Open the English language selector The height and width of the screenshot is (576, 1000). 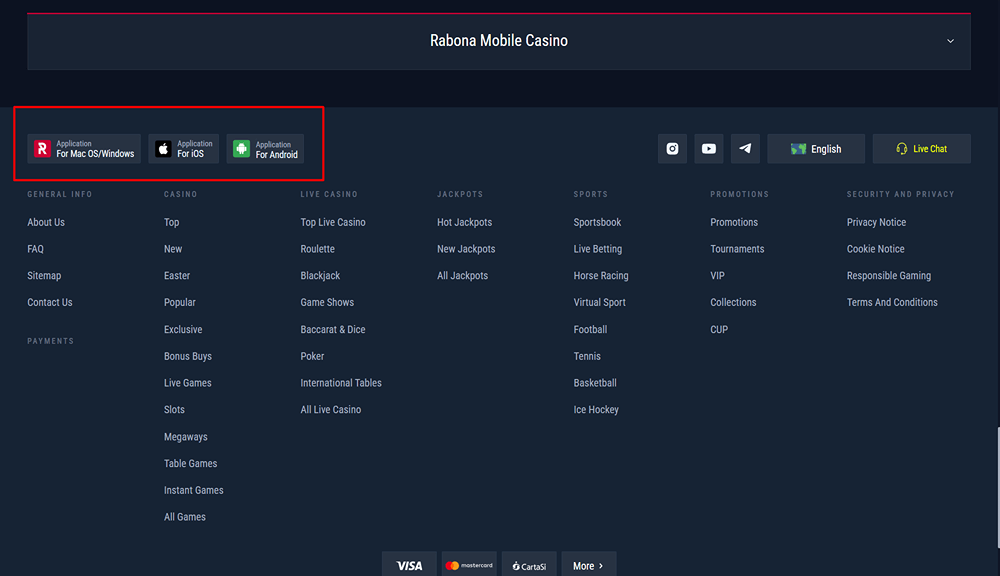tap(816, 149)
